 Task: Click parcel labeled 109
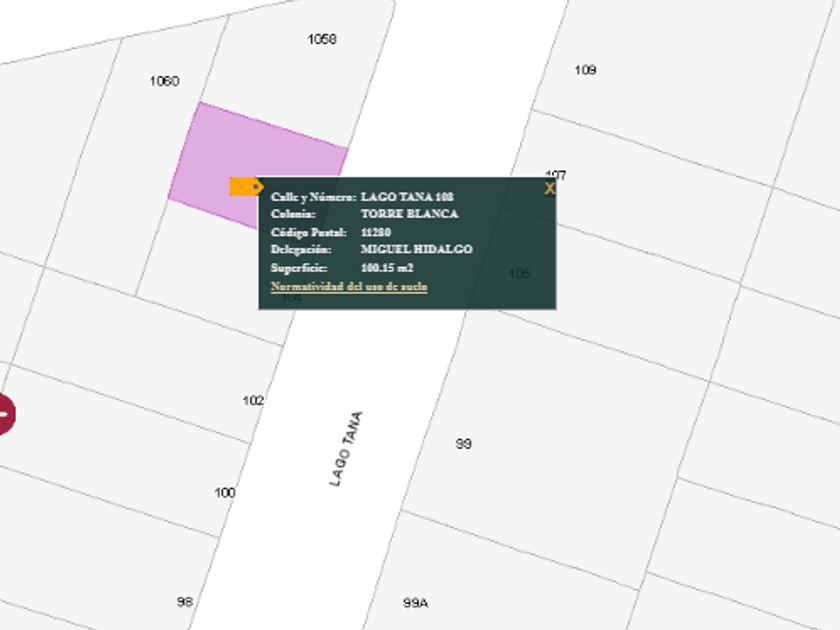pos(585,70)
